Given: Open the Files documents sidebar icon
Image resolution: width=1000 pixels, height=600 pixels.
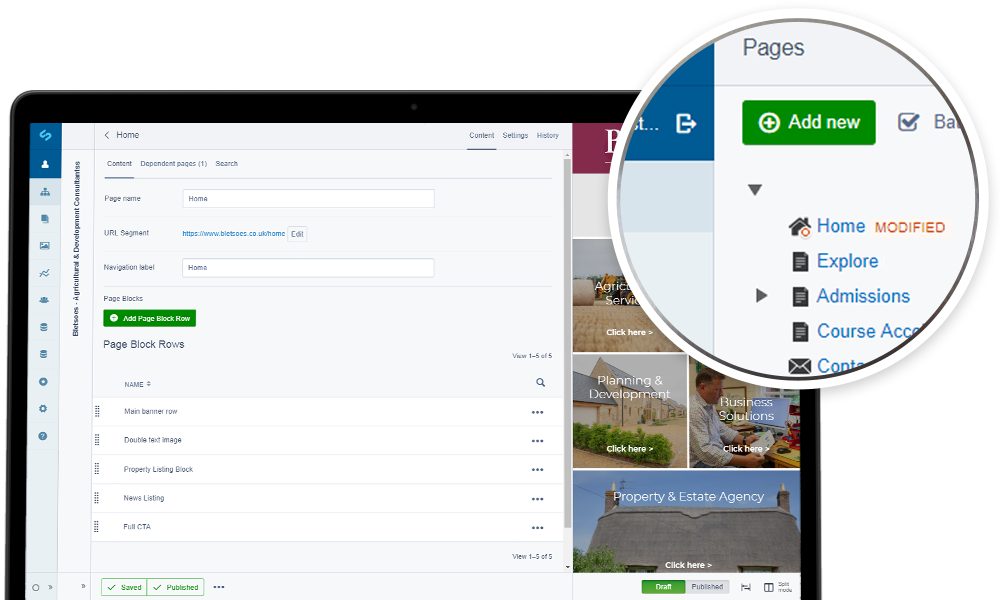Looking at the screenshot, I should (45, 219).
